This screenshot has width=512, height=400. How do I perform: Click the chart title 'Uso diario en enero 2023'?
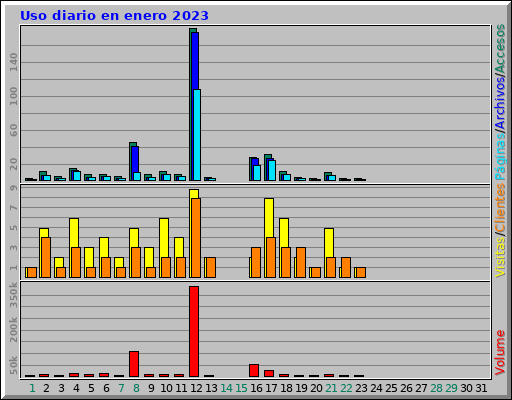[x=114, y=15]
